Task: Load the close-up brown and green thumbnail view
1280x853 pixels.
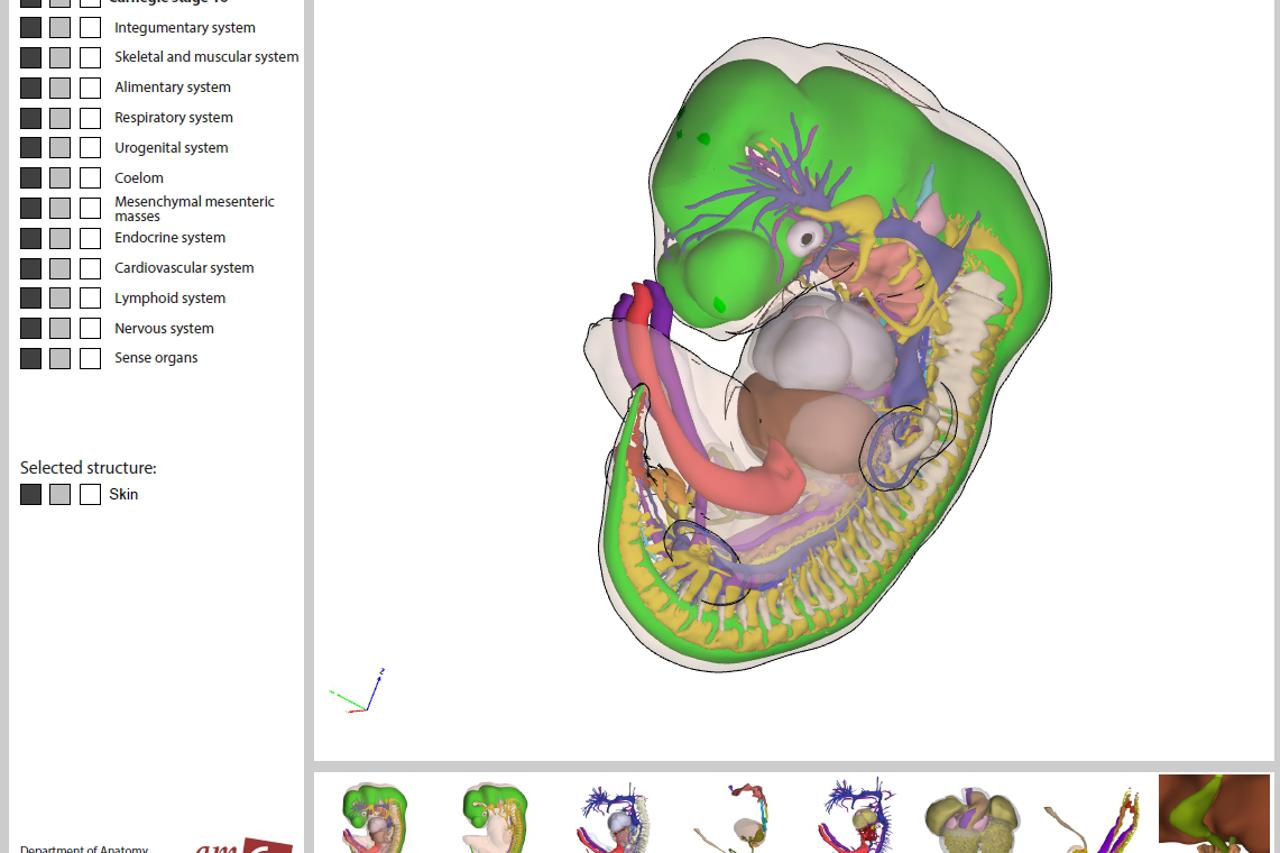Action: (x=1213, y=814)
